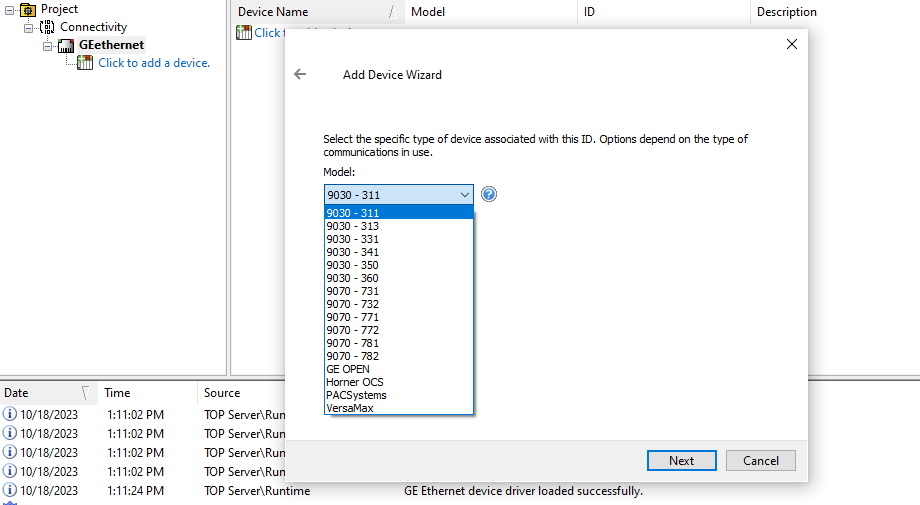Select the 9070 - 731 model
The image size is (920, 505).
(x=399, y=291)
